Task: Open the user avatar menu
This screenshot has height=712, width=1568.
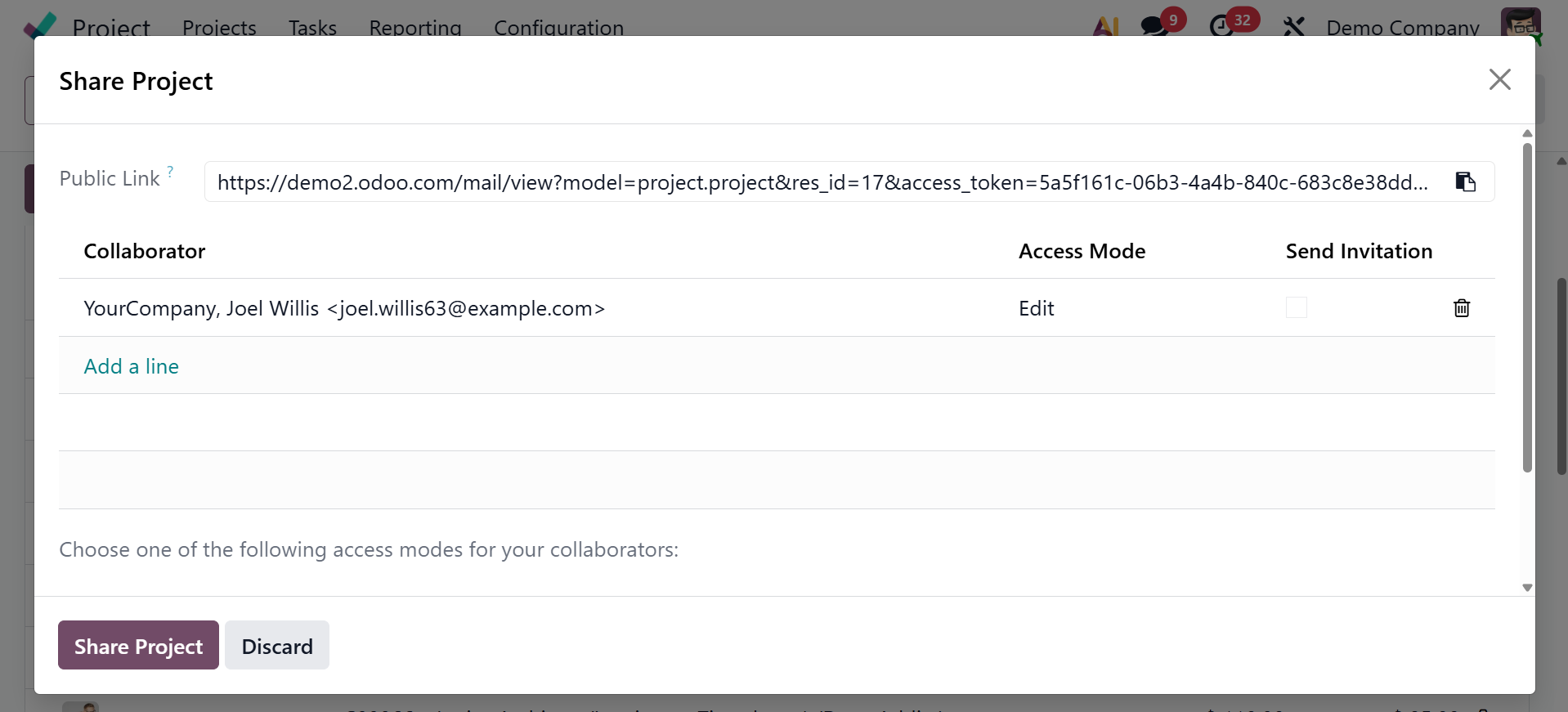Action: [1520, 25]
